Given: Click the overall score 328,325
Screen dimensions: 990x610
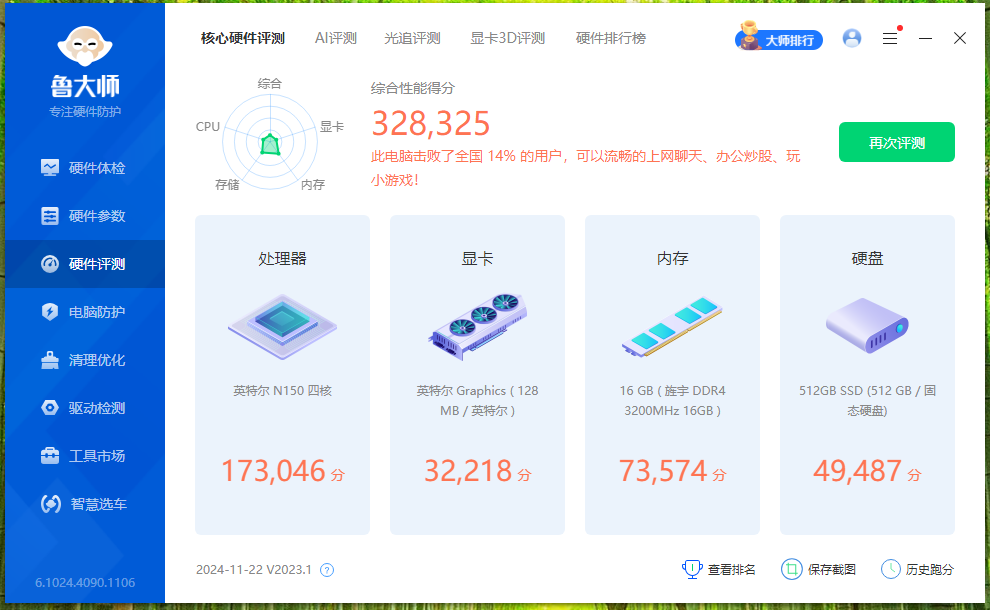Looking at the screenshot, I should click(x=431, y=123).
